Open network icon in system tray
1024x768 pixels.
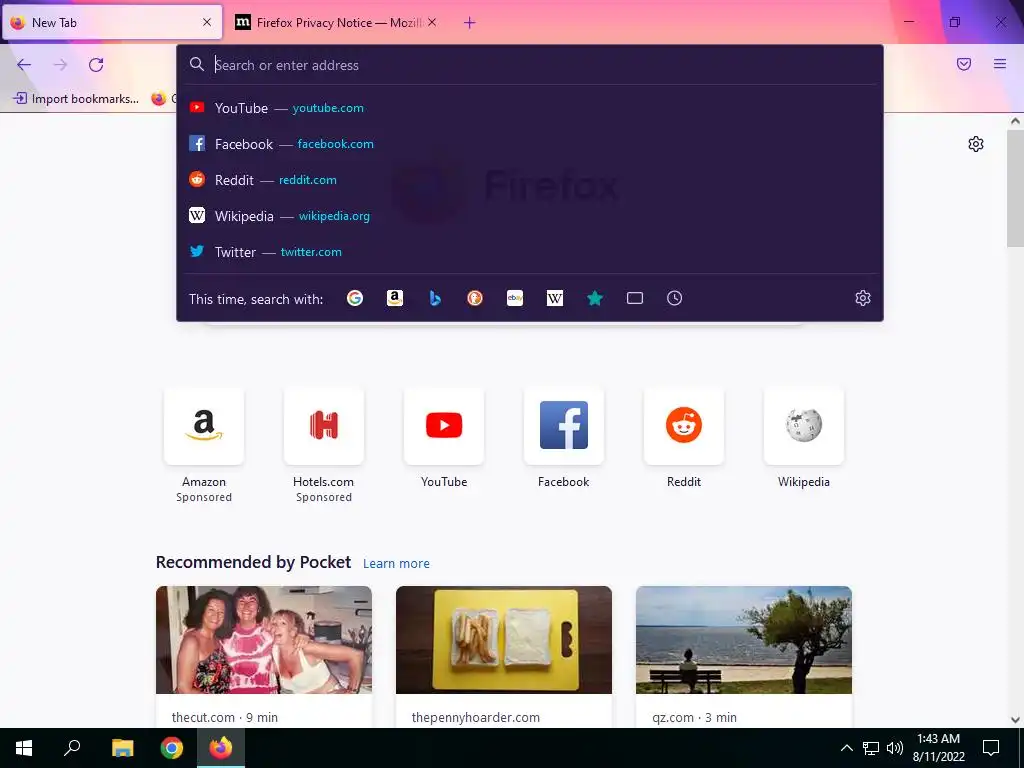pos(871,748)
